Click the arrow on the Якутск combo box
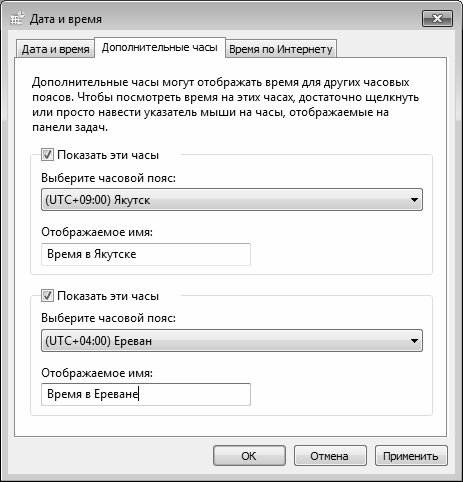 pyautogui.click(x=414, y=200)
